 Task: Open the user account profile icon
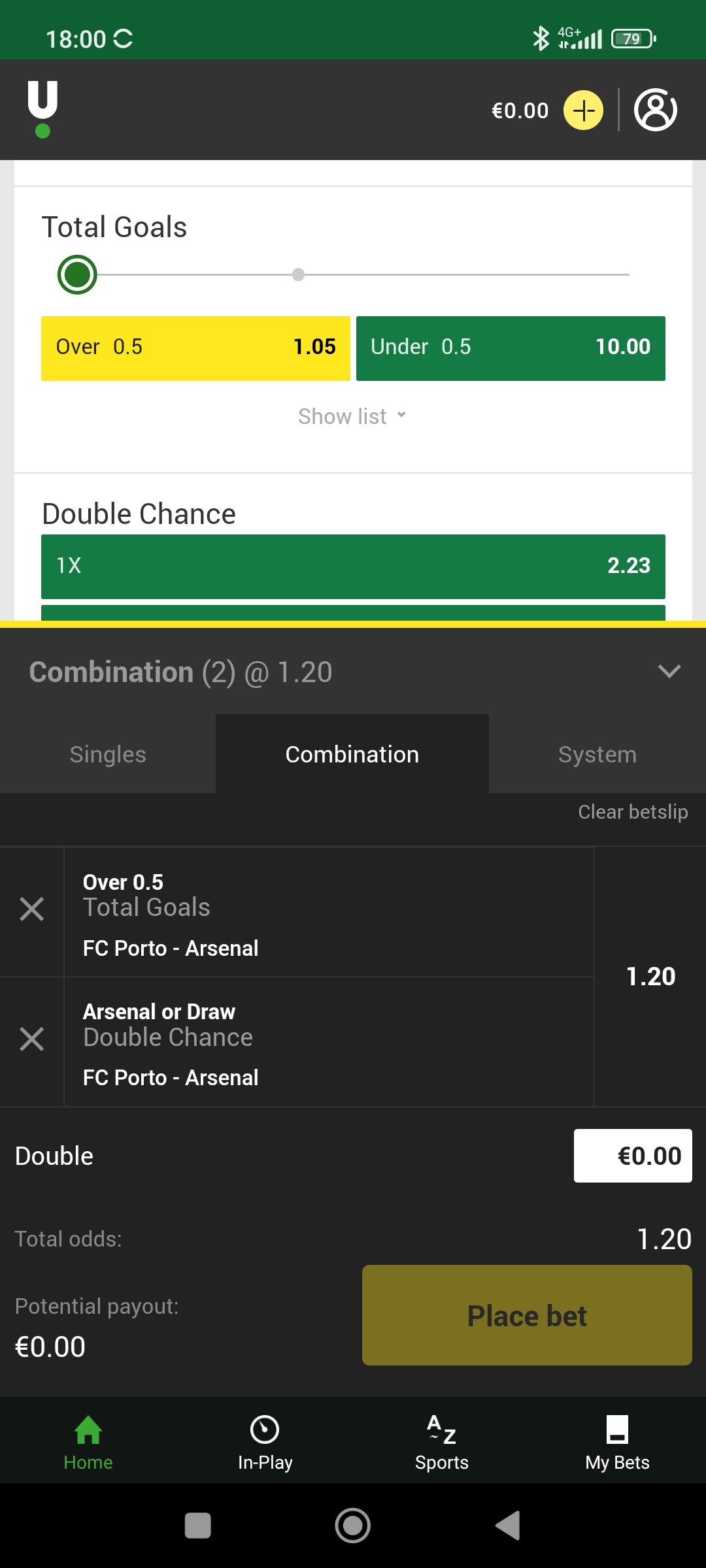(655, 110)
